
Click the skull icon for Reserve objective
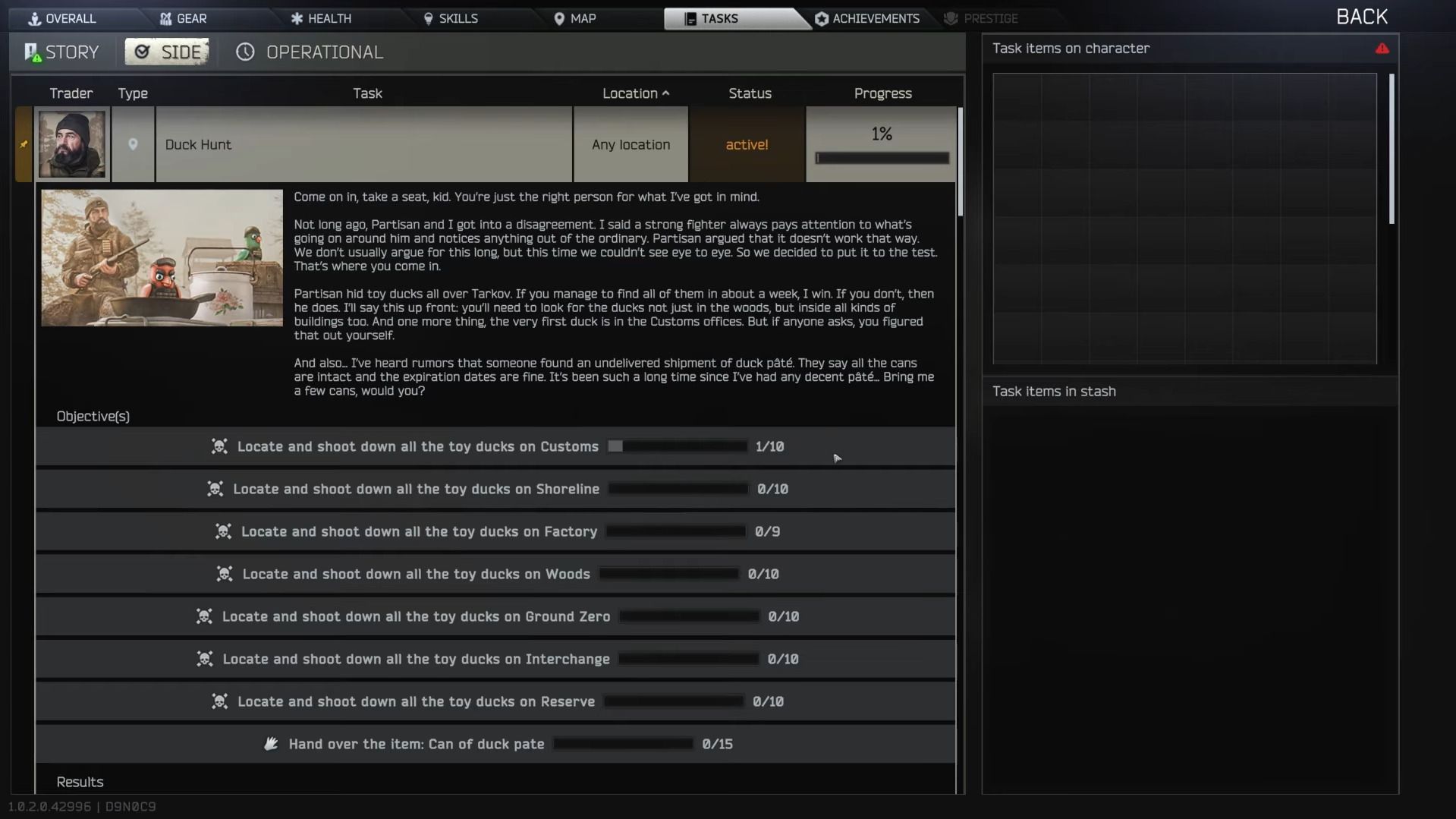pyautogui.click(x=219, y=701)
